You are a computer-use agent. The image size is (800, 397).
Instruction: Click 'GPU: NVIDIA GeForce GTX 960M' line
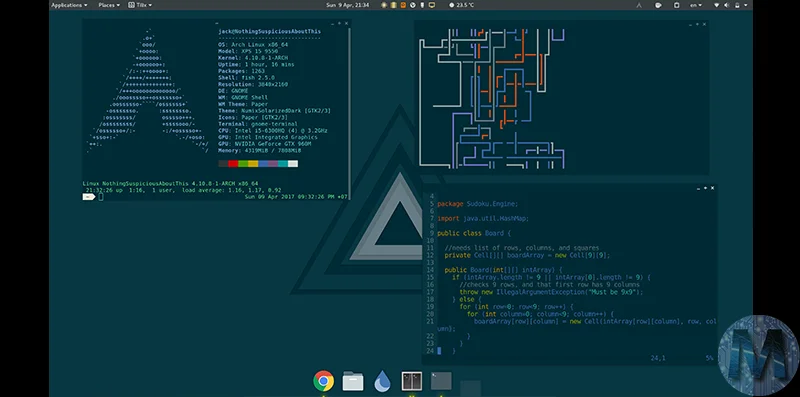coord(264,144)
